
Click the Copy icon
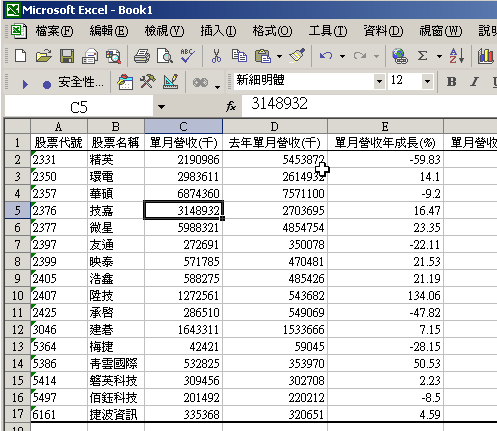coord(239,56)
